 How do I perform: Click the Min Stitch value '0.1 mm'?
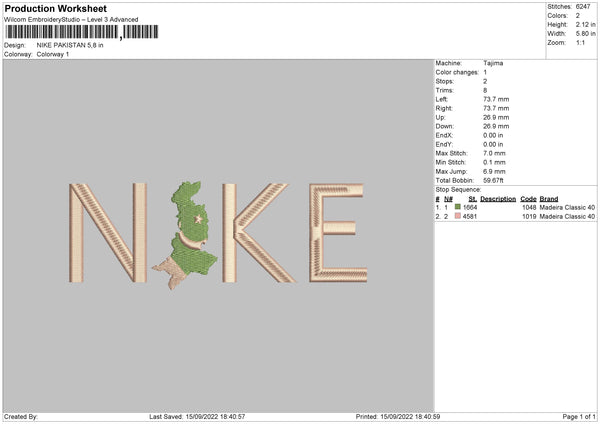pos(494,162)
